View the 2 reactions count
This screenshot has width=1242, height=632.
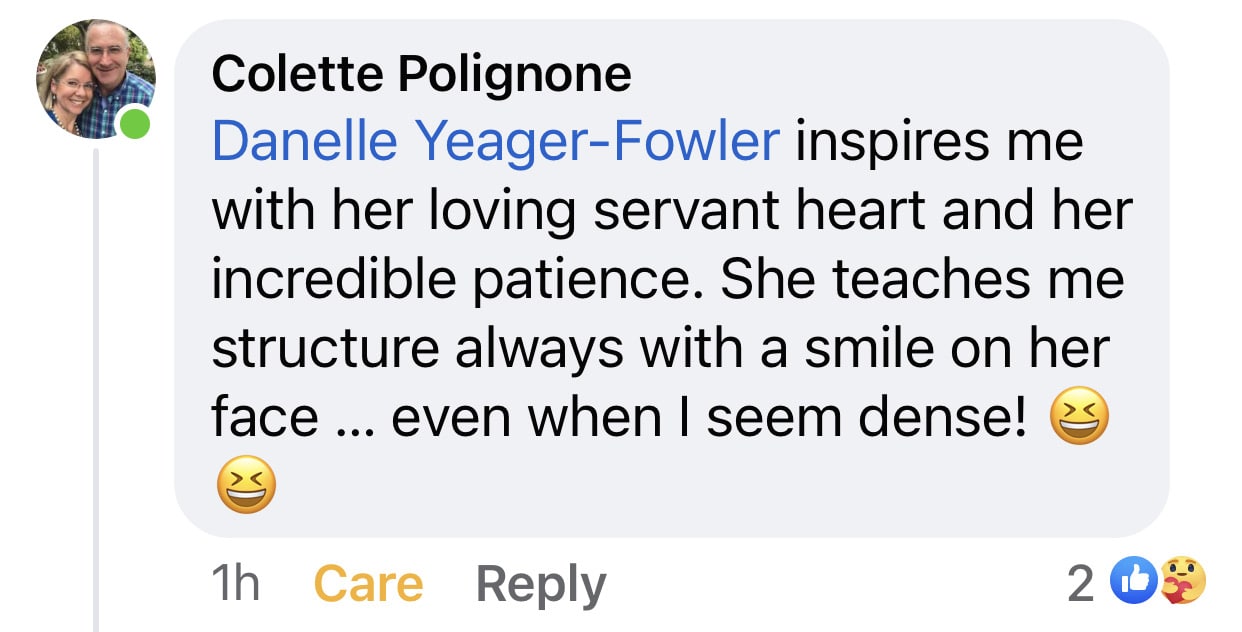tap(1081, 584)
